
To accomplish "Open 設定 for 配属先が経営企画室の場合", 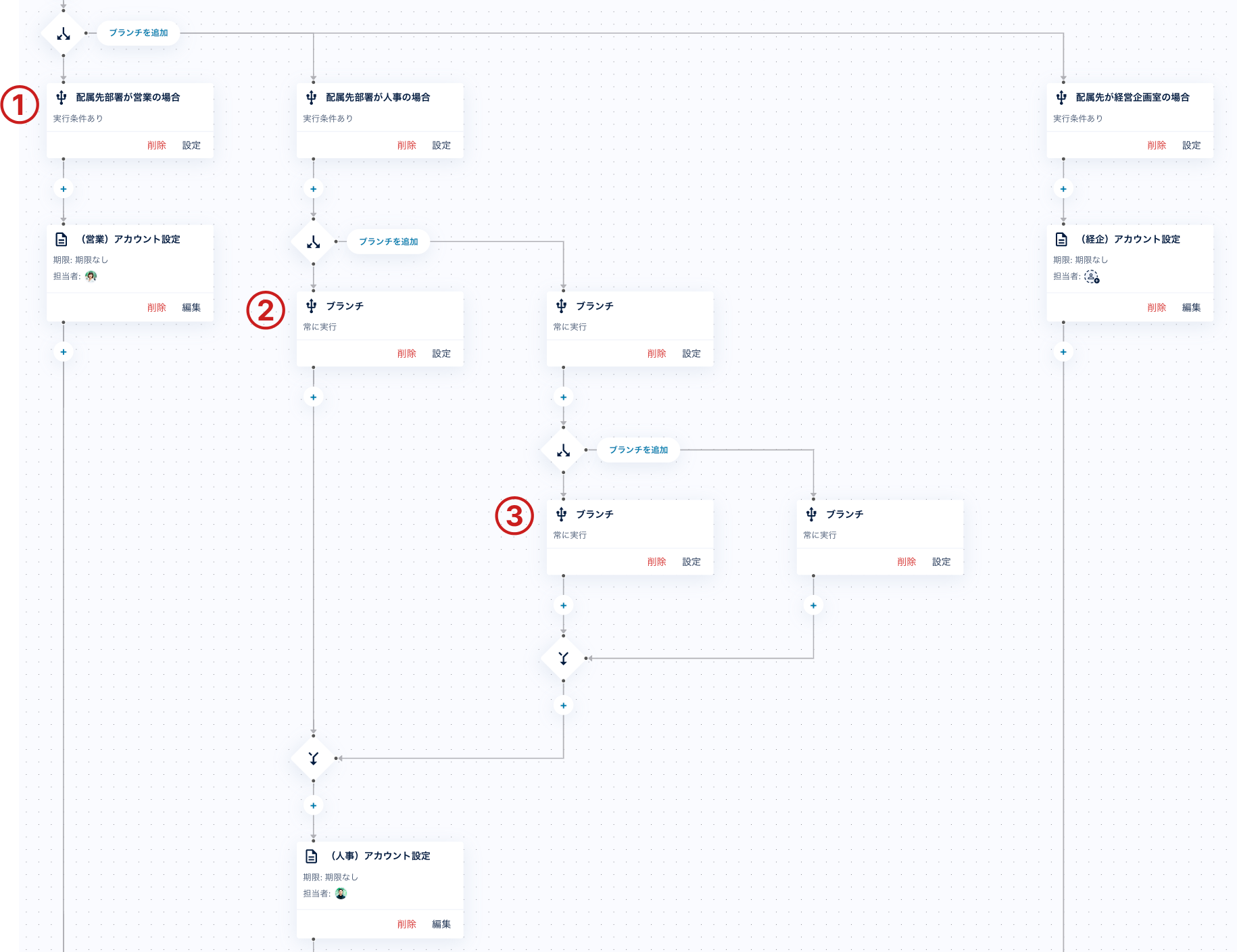I will coord(1192,145).
